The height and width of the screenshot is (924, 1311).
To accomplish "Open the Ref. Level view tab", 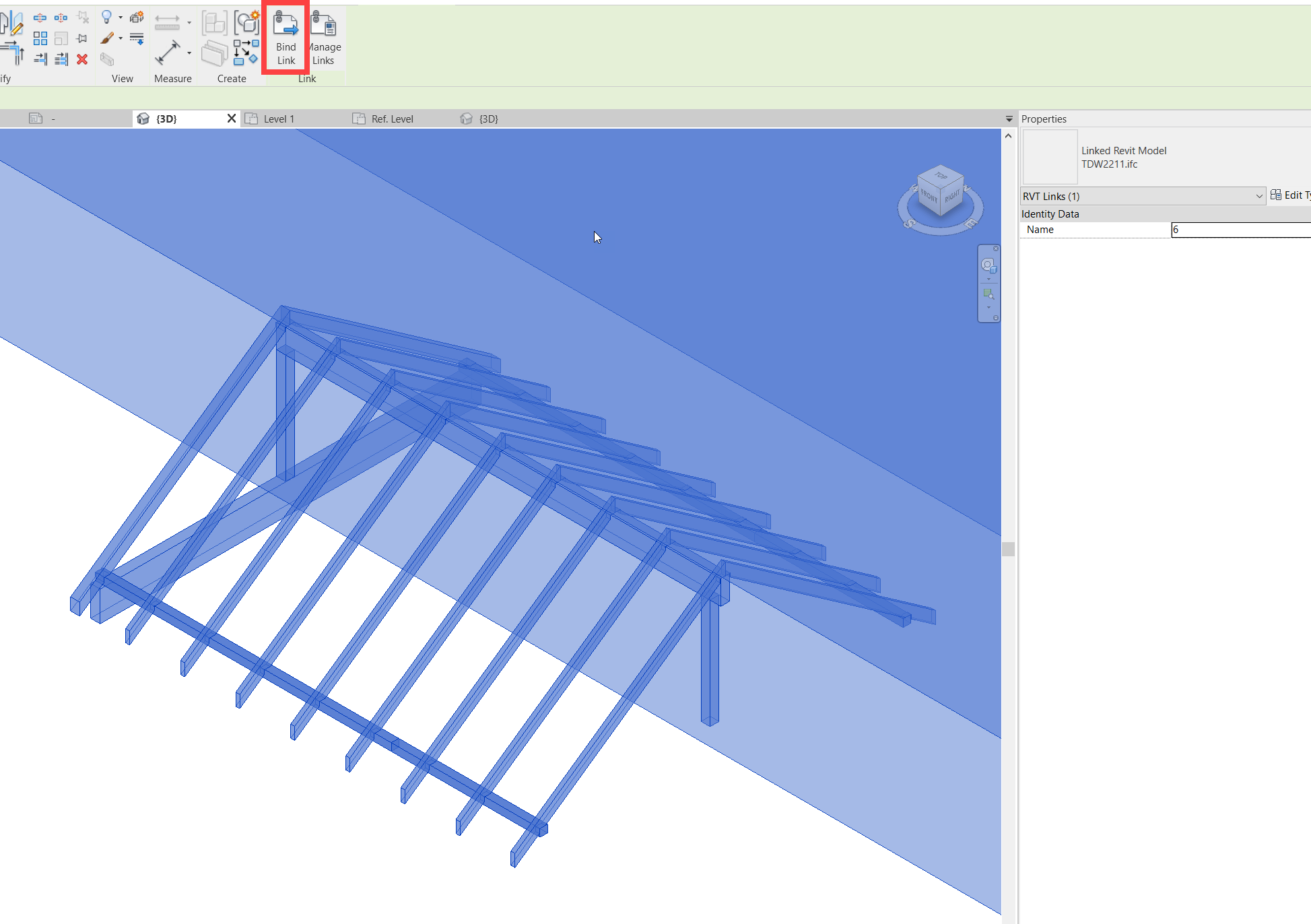I will tap(393, 119).
